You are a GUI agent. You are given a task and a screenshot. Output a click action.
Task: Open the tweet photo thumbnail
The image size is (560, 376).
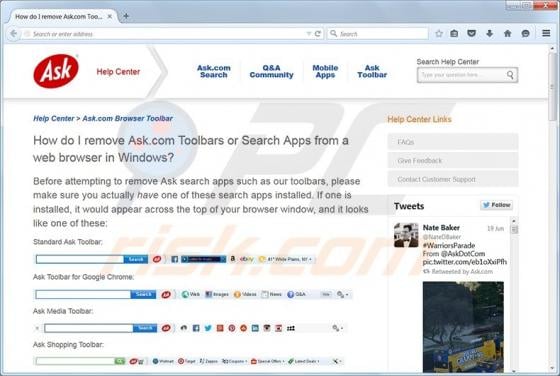click(x=463, y=327)
